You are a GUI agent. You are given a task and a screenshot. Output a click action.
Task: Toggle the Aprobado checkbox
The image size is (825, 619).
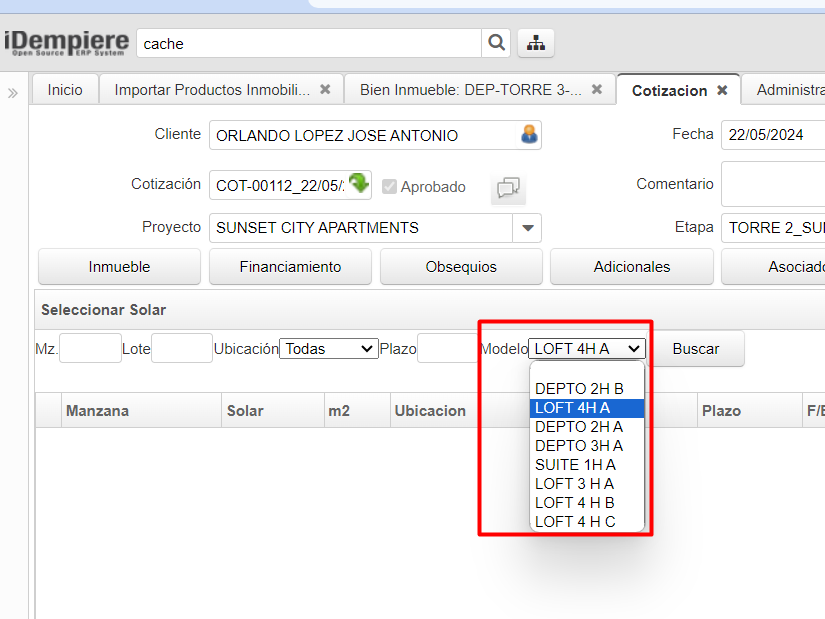pyautogui.click(x=390, y=187)
